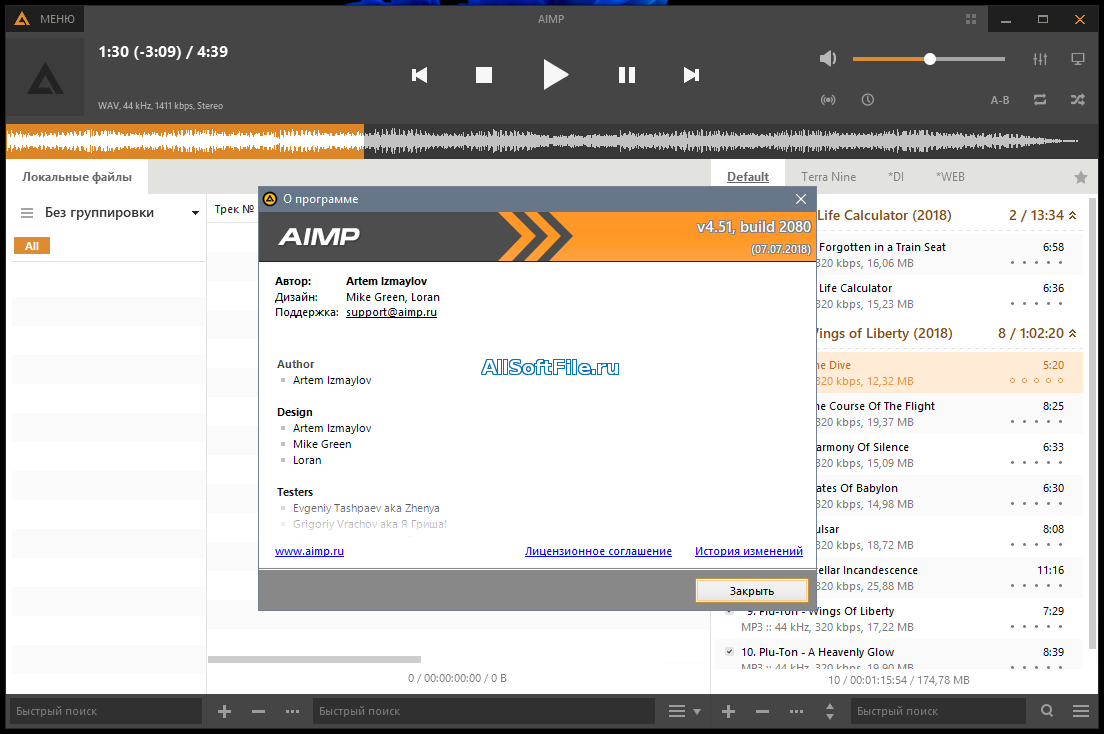Open music library more options dots
Image resolution: width=1104 pixels, height=734 pixels.
(292, 711)
